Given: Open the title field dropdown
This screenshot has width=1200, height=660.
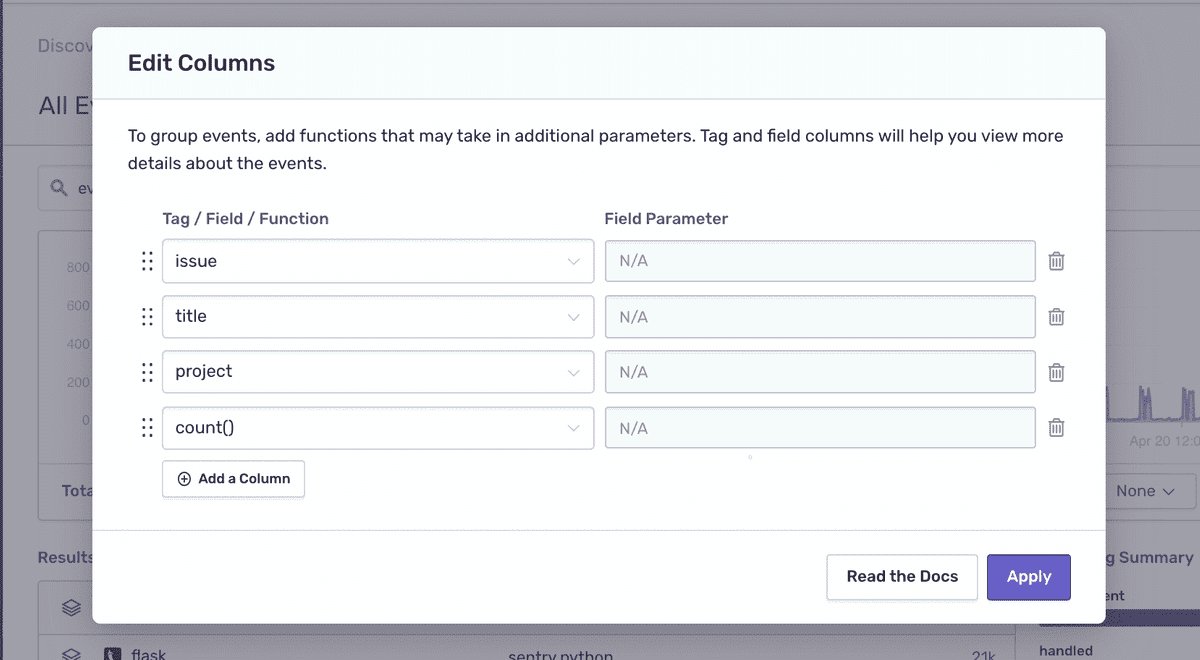Looking at the screenshot, I should (x=378, y=316).
